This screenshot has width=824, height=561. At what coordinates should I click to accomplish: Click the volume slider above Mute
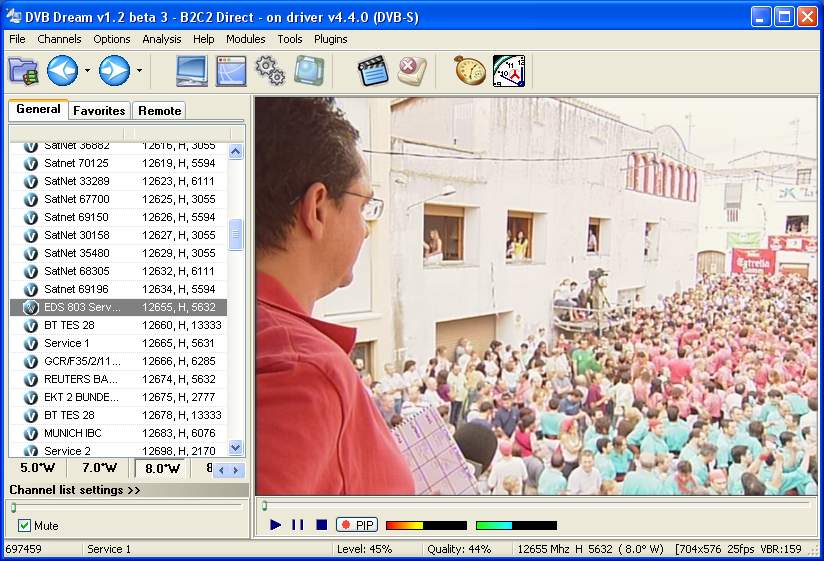pos(125,507)
